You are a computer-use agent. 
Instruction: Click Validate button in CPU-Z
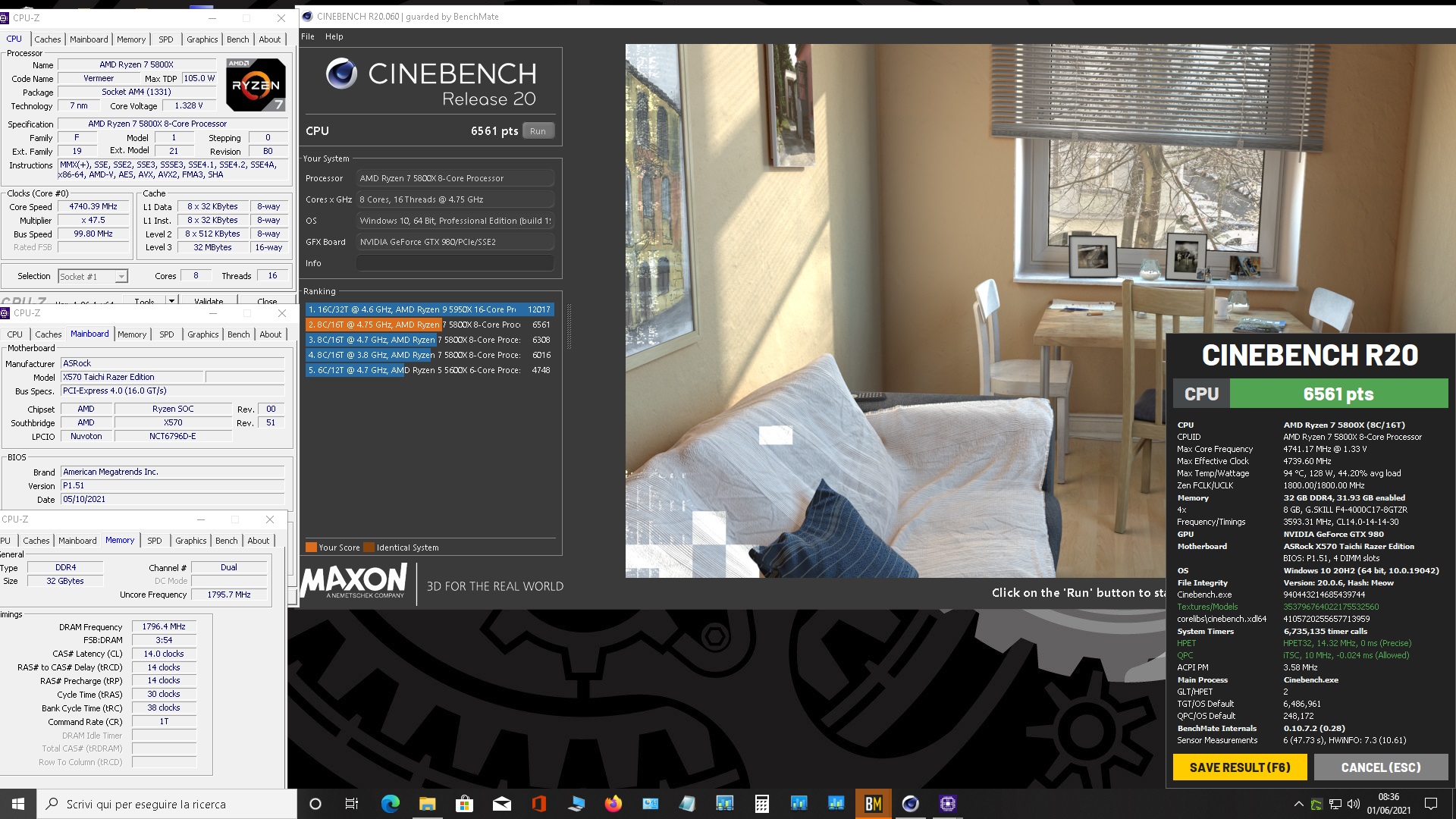(209, 301)
